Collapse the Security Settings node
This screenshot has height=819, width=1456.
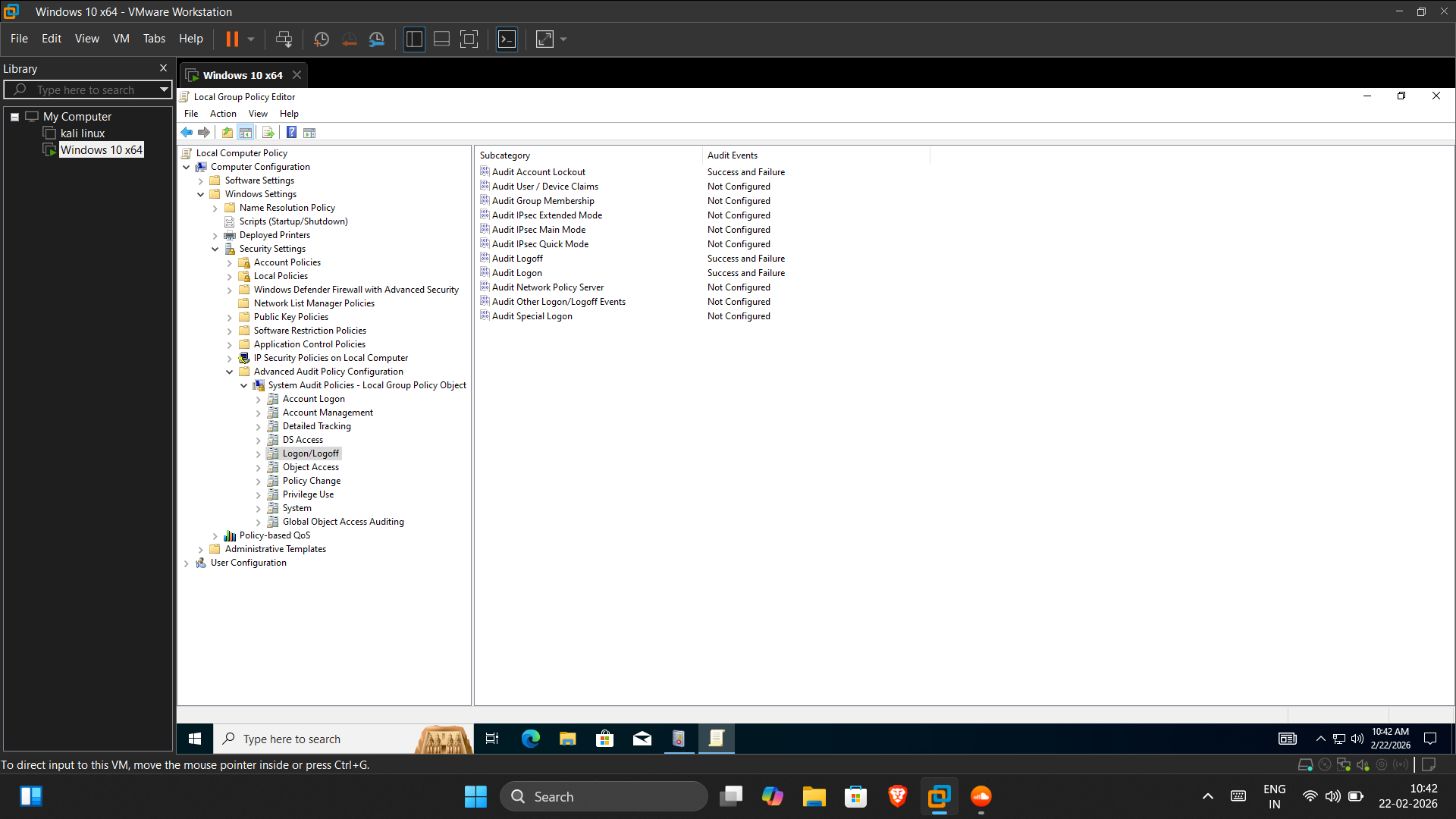click(215, 249)
